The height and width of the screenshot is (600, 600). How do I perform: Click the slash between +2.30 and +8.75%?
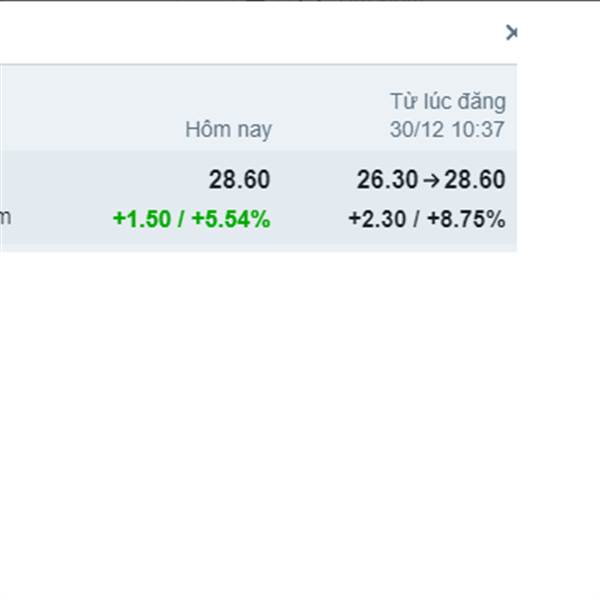coord(416,219)
